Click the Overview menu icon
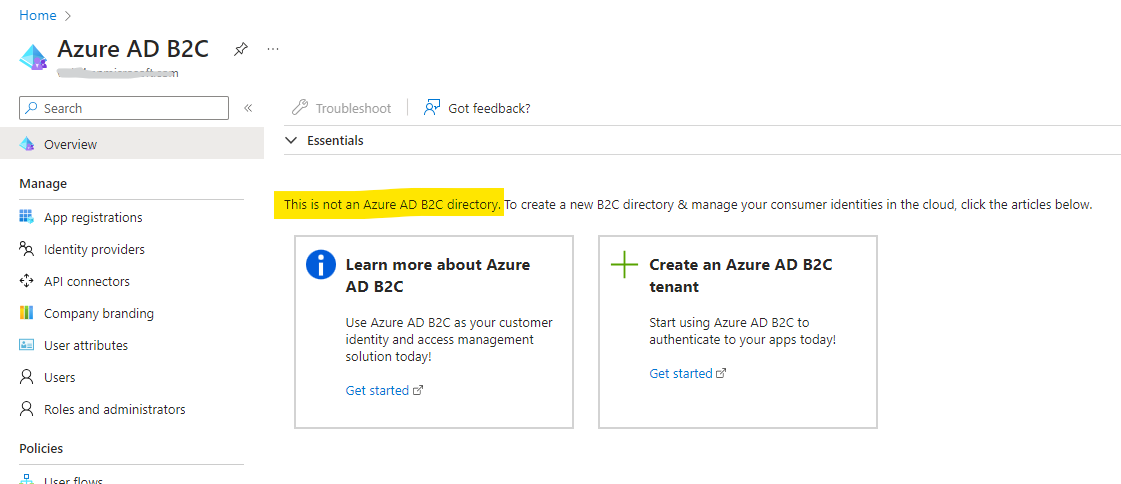The image size is (1121, 484). coord(26,144)
